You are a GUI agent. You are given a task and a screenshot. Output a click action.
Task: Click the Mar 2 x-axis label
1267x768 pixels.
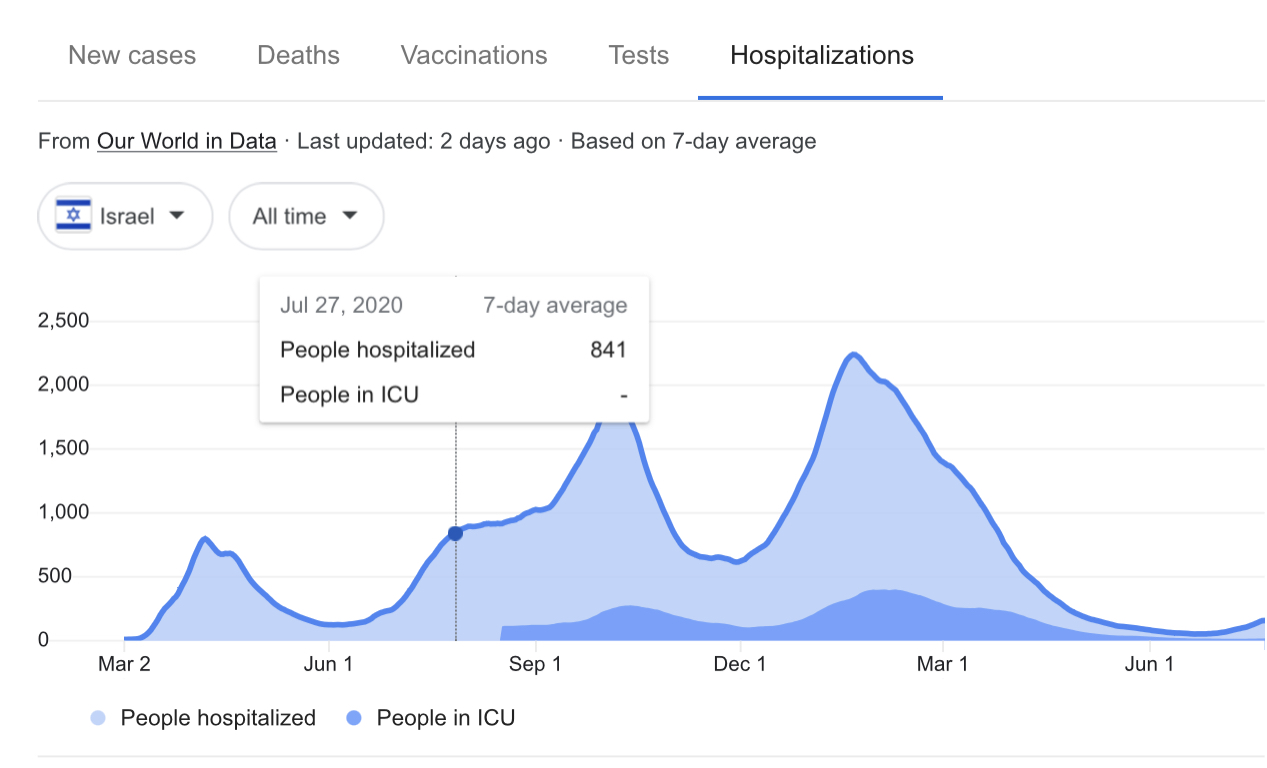click(x=124, y=664)
